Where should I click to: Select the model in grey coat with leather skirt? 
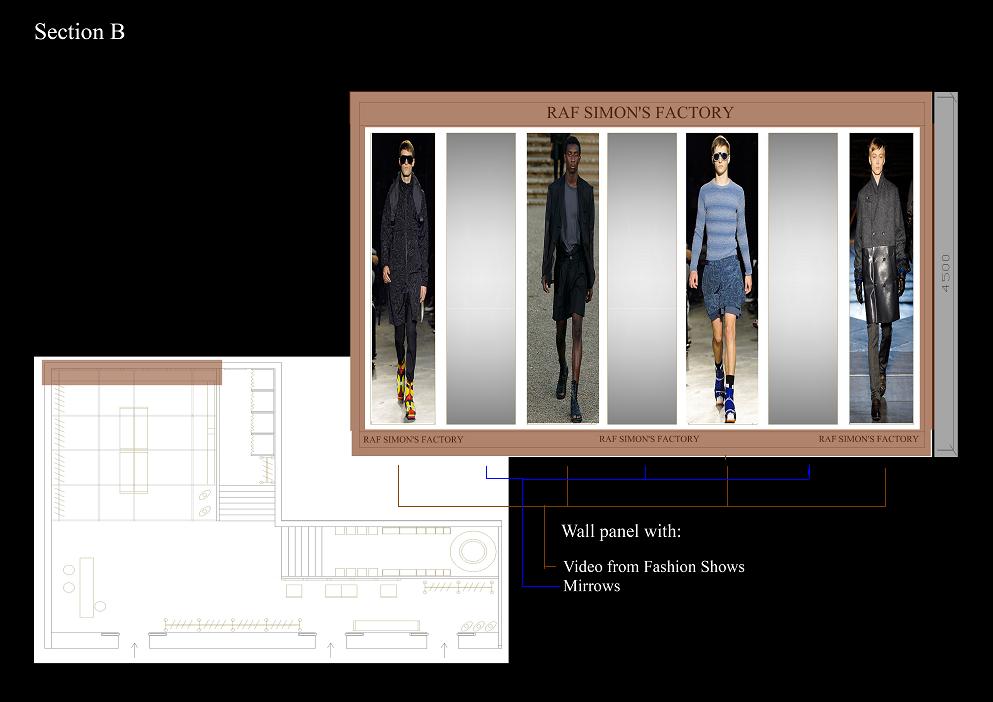tap(881, 278)
